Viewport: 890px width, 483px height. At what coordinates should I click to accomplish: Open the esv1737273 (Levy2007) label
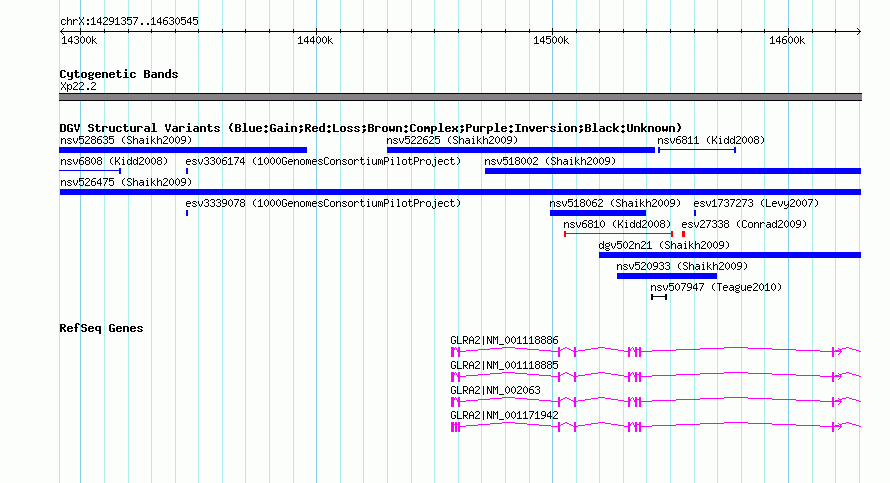click(756, 203)
